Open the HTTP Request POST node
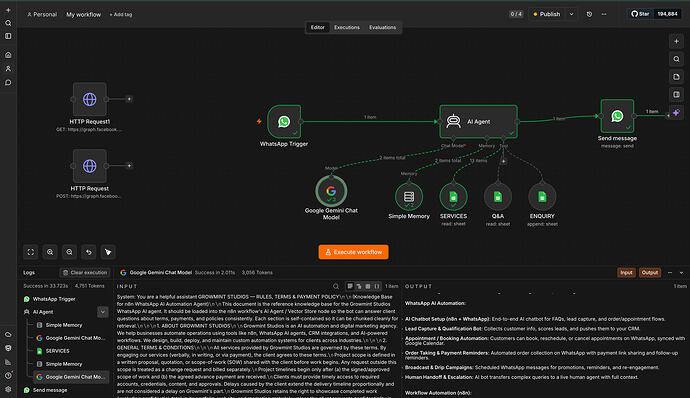The height and width of the screenshot is (398, 690). click(90, 166)
